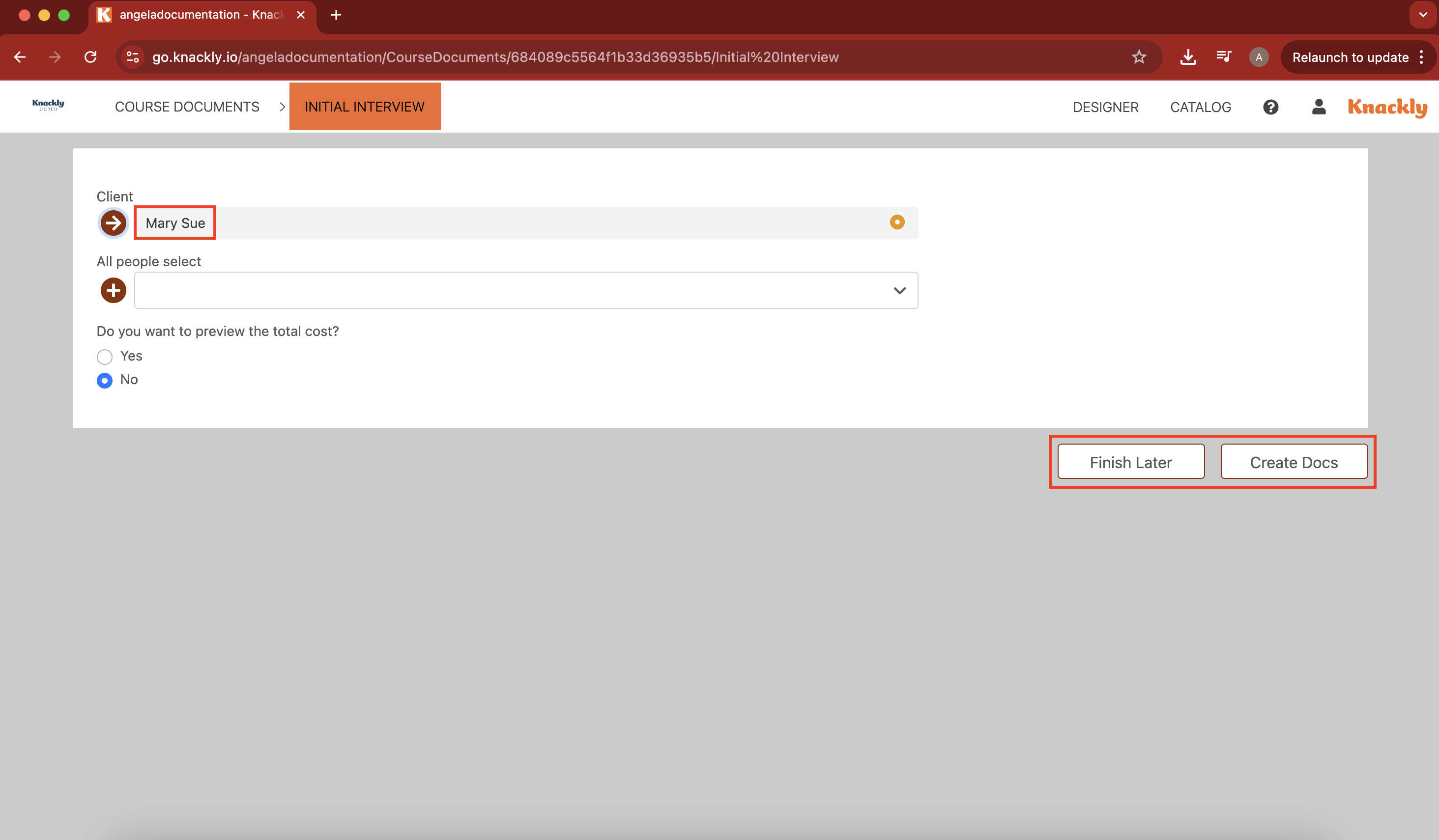
Task: Go to Course Documents breadcrumb
Action: (187, 107)
